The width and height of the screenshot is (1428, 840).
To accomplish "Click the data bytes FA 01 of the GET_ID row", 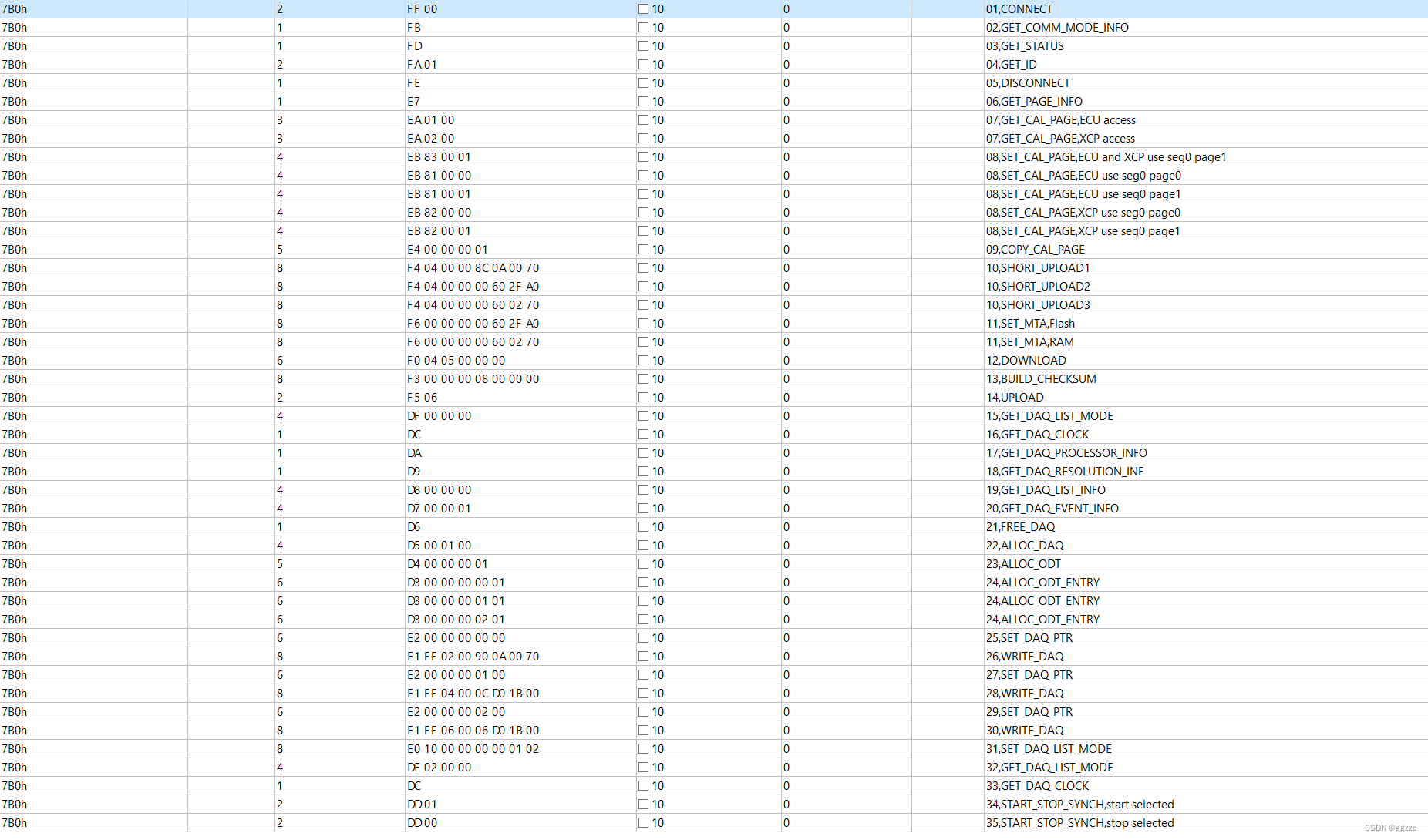I will click(424, 65).
